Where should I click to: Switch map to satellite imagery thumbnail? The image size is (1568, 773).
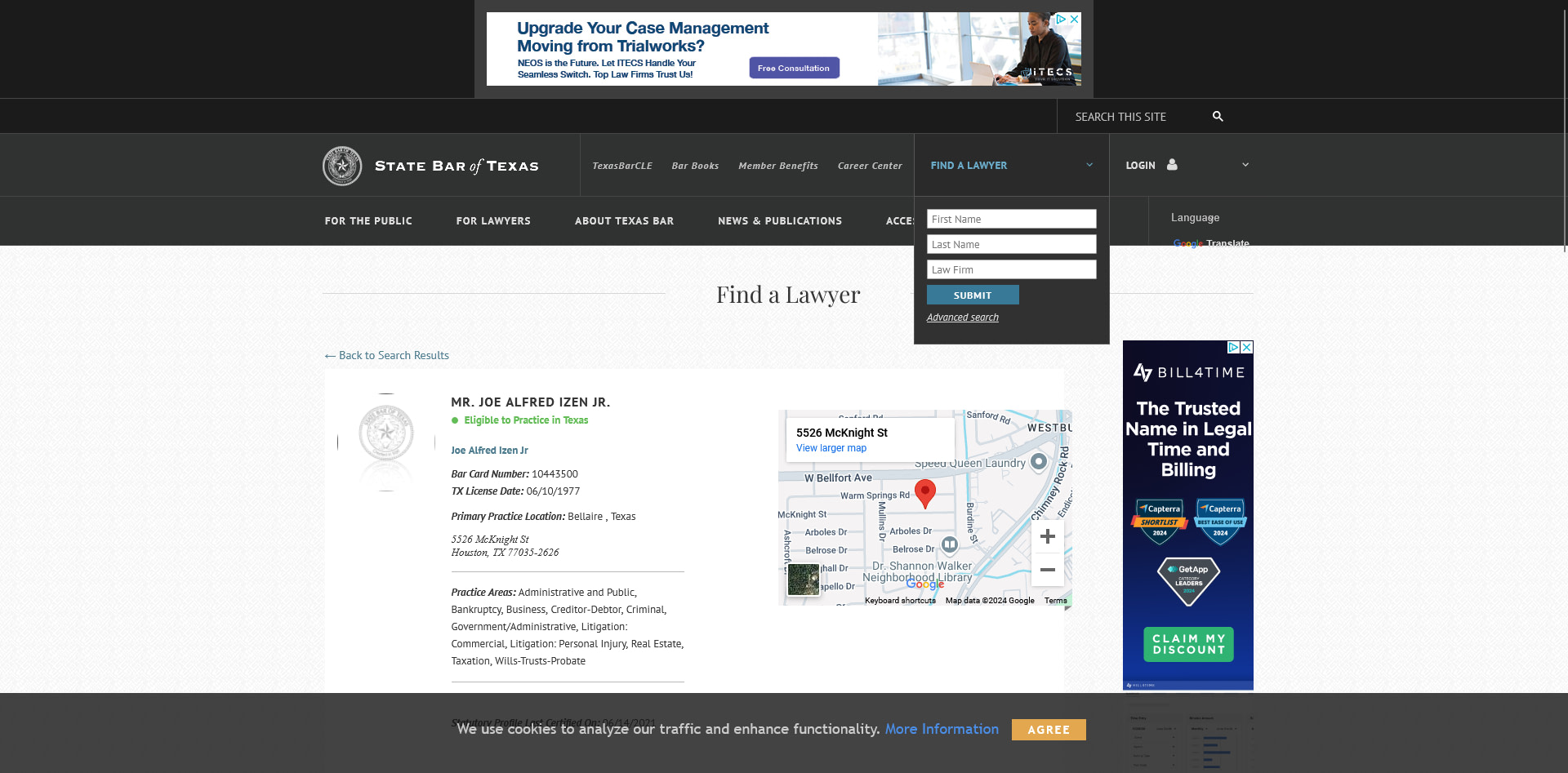(803, 580)
